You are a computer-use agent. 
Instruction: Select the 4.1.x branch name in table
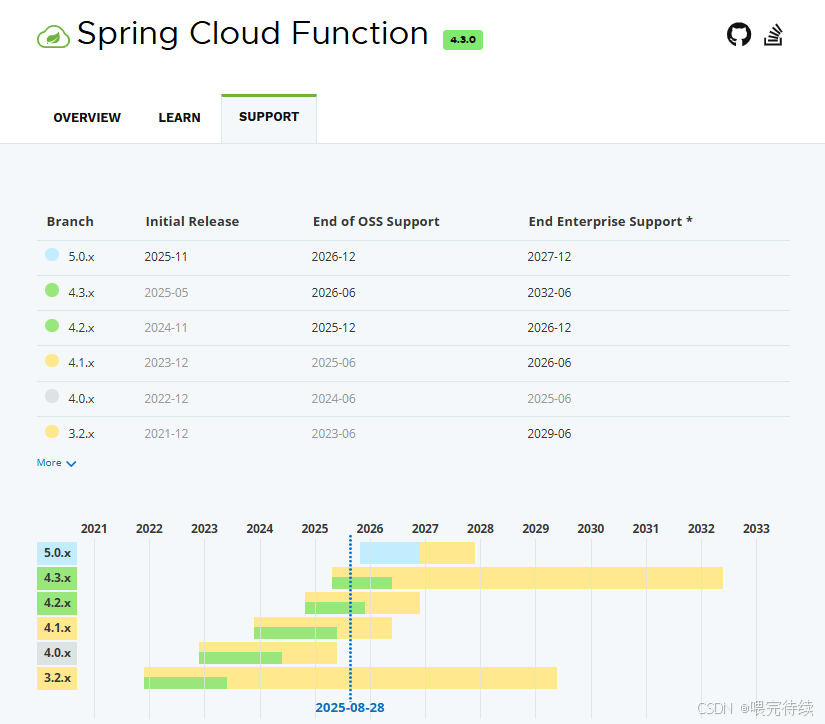click(x=82, y=363)
